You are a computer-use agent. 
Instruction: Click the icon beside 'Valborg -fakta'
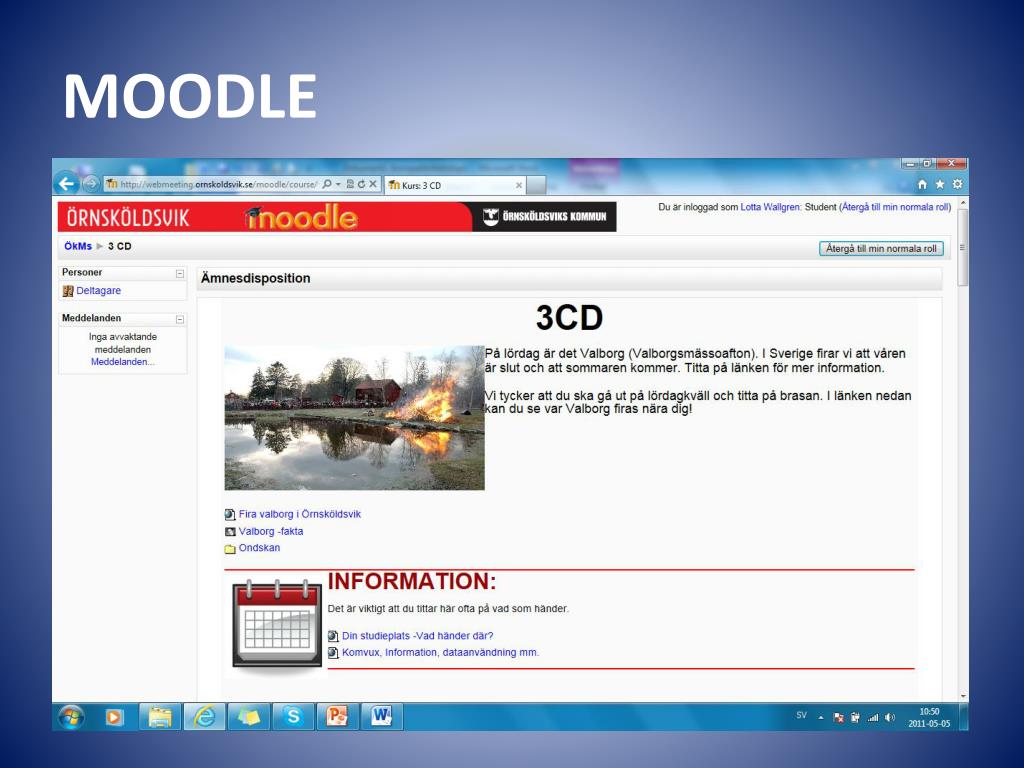click(x=230, y=532)
